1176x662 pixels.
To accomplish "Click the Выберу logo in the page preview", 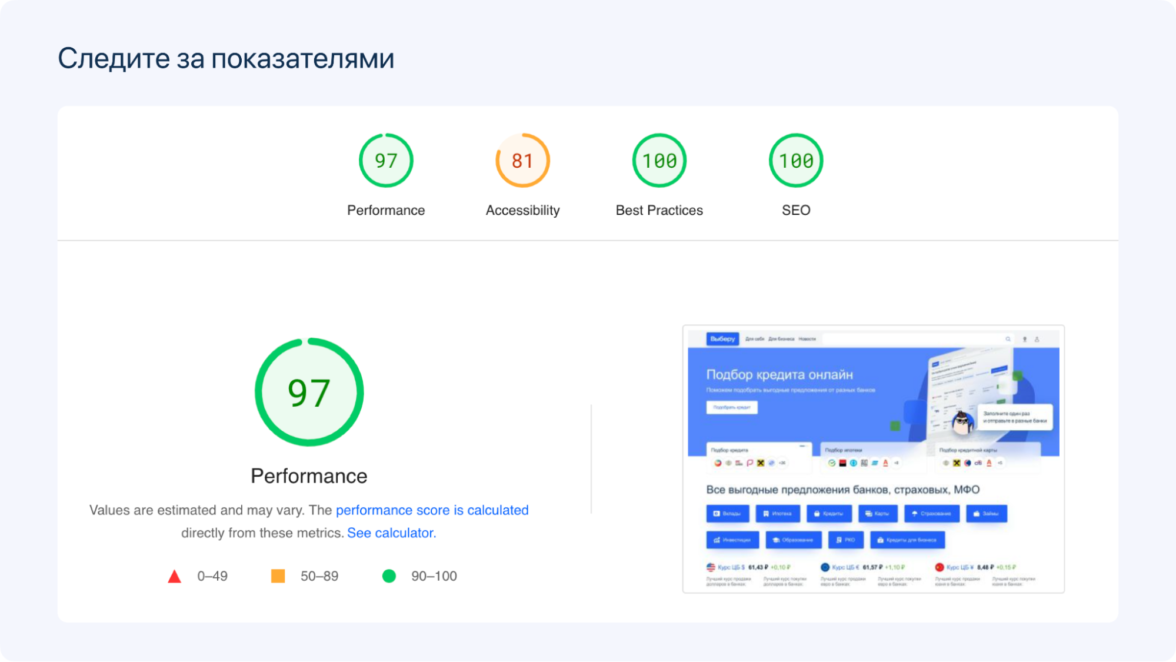I will click(x=722, y=339).
